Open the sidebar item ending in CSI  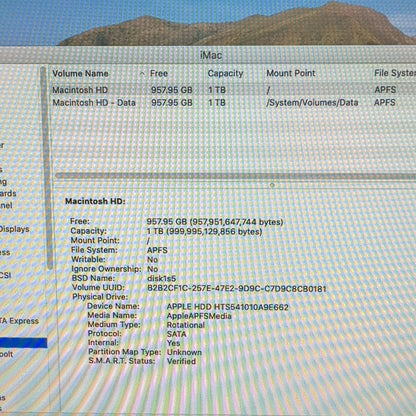tap(5, 275)
